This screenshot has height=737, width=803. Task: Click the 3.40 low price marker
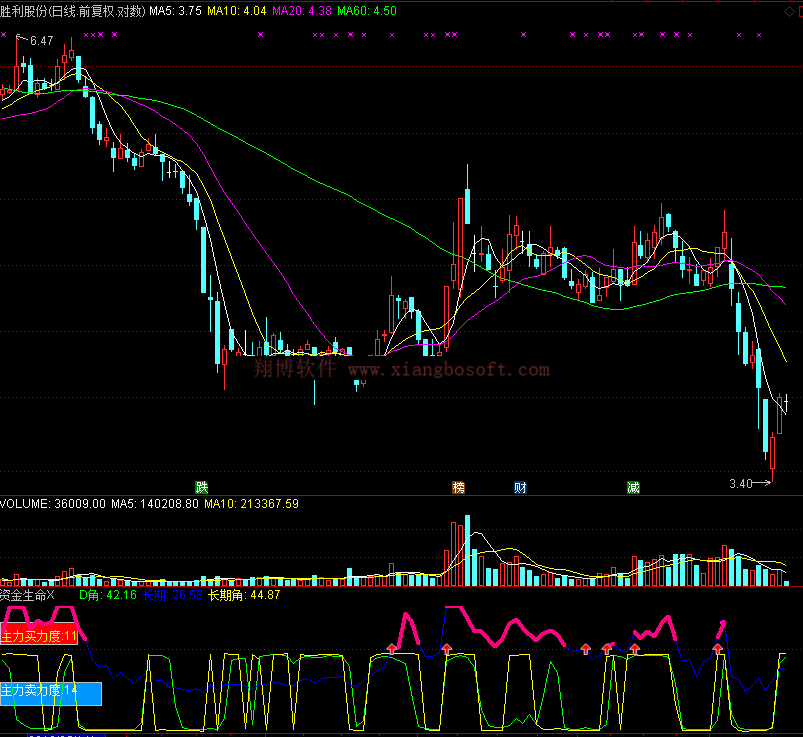(741, 484)
